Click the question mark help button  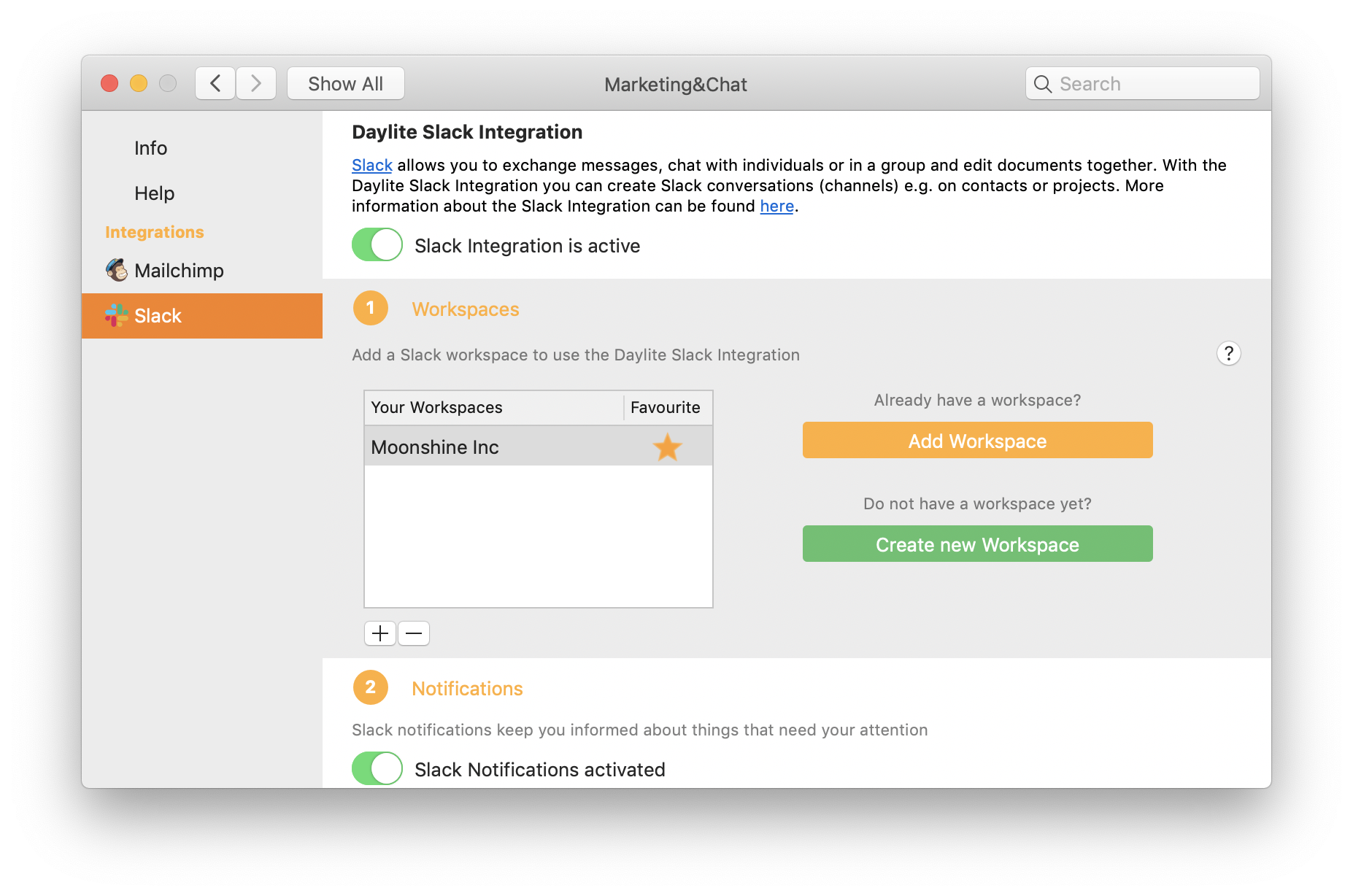tap(1229, 353)
